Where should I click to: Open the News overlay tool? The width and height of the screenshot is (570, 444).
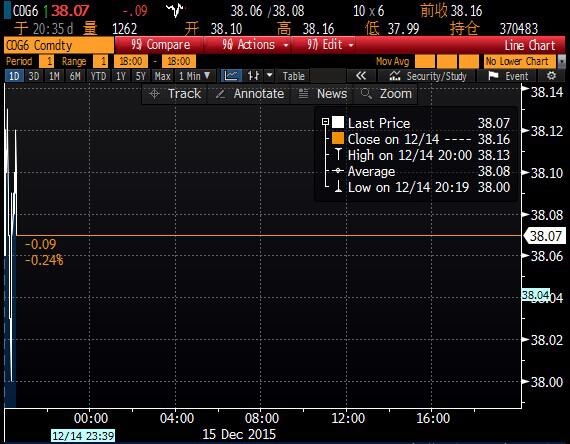pyautogui.click(x=322, y=94)
